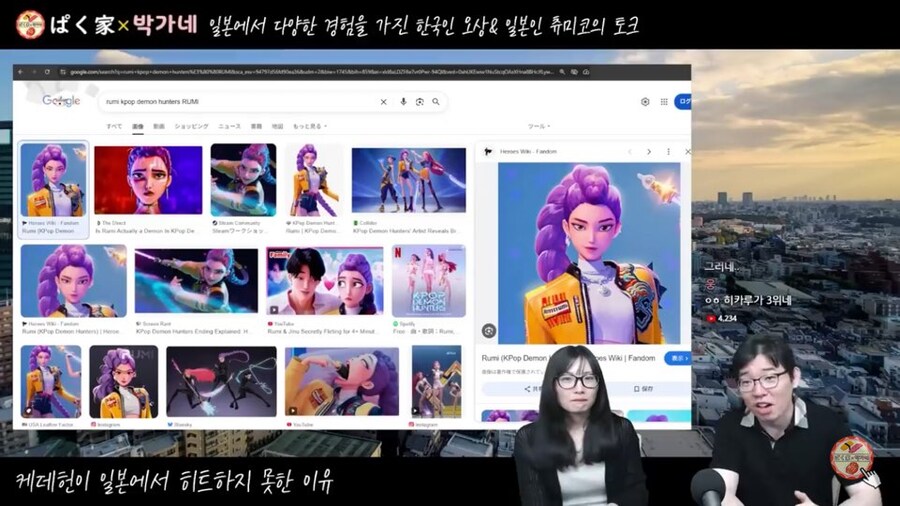Viewport: 900px width, 506px height.
Task: Open the Google quick settings gear
Action: [x=645, y=102]
